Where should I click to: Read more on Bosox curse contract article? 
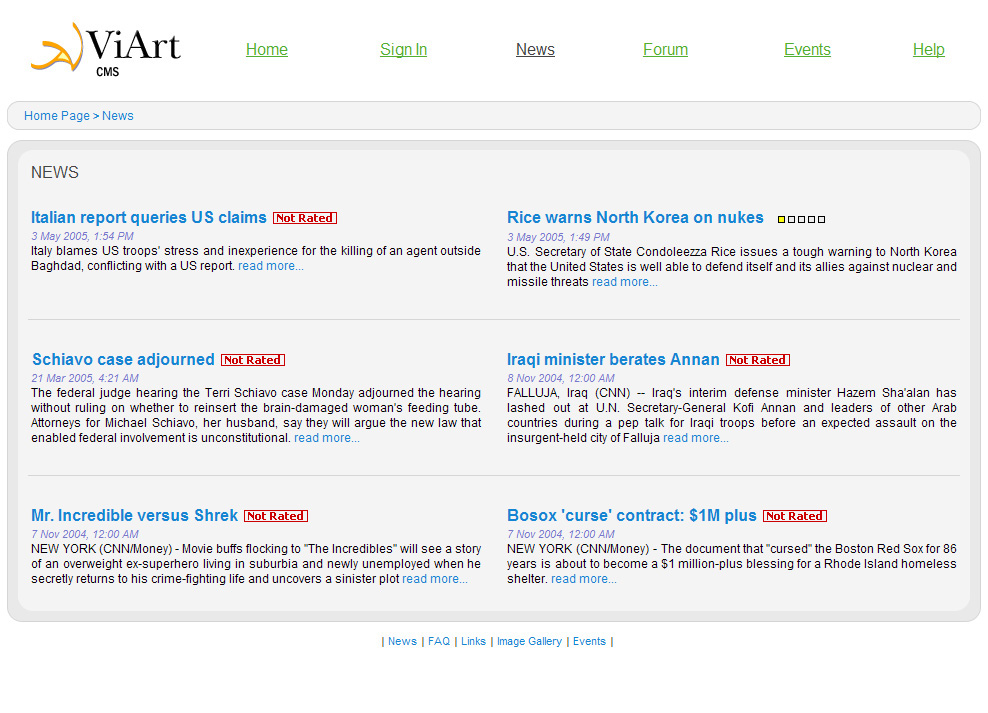[x=583, y=579]
